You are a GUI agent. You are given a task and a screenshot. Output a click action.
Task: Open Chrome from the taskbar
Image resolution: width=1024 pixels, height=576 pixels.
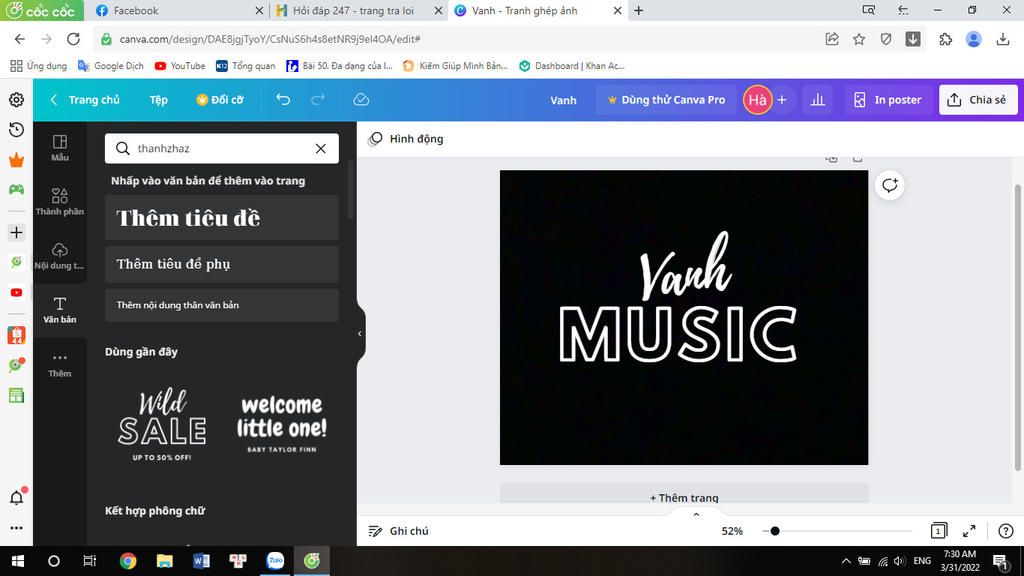pos(128,561)
